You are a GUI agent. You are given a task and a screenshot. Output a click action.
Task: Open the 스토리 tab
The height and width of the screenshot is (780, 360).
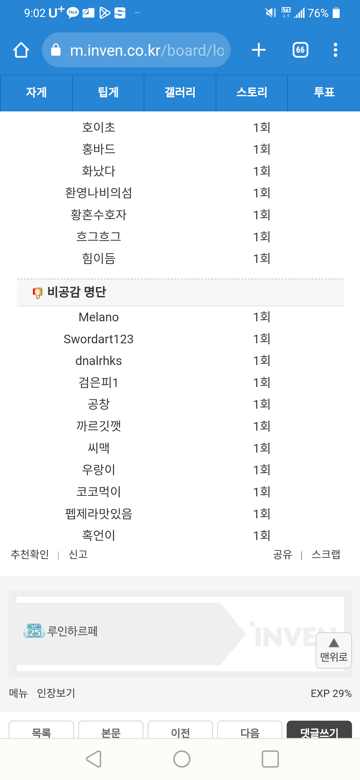pos(252,93)
